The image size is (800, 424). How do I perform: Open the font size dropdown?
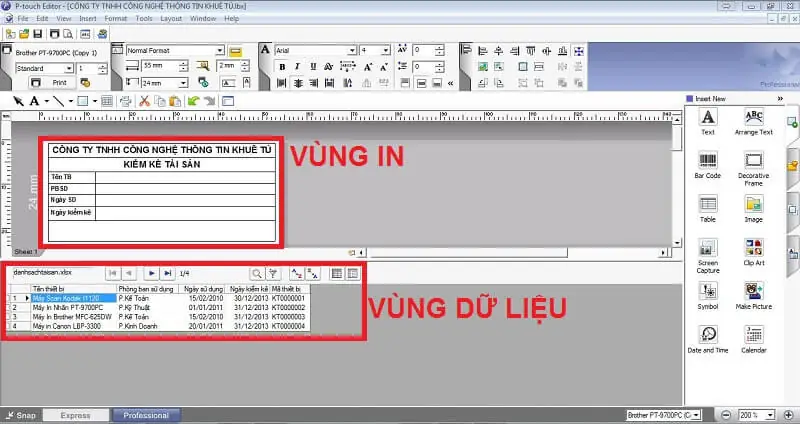click(386, 51)
